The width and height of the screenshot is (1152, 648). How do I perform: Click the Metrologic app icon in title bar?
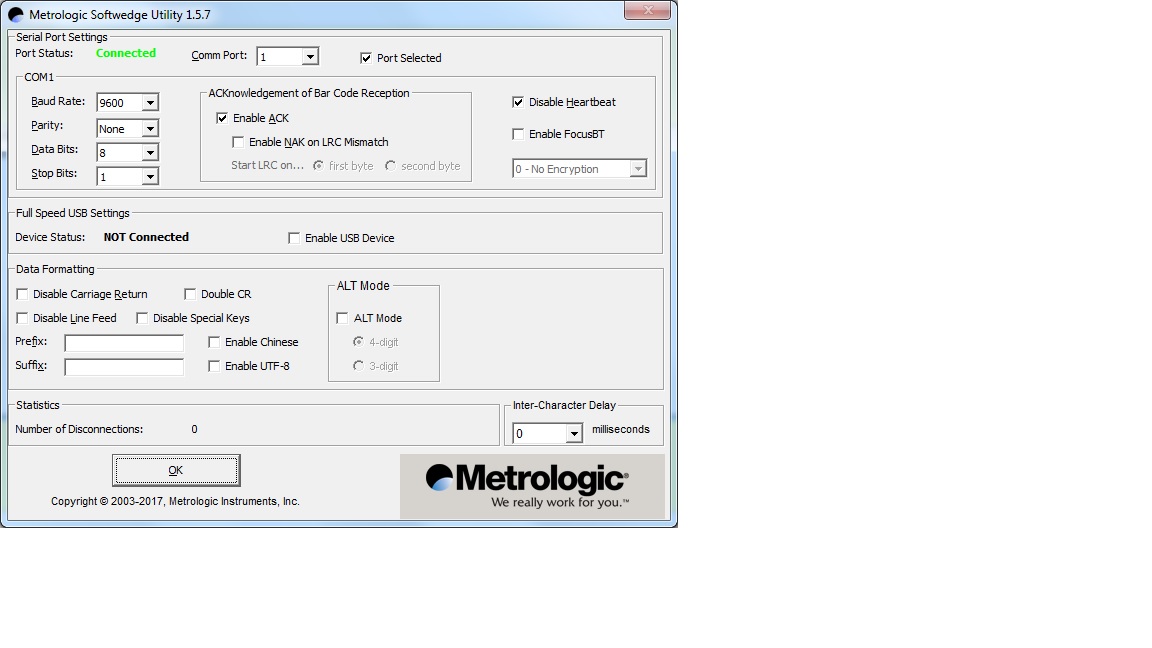(15, 15)
